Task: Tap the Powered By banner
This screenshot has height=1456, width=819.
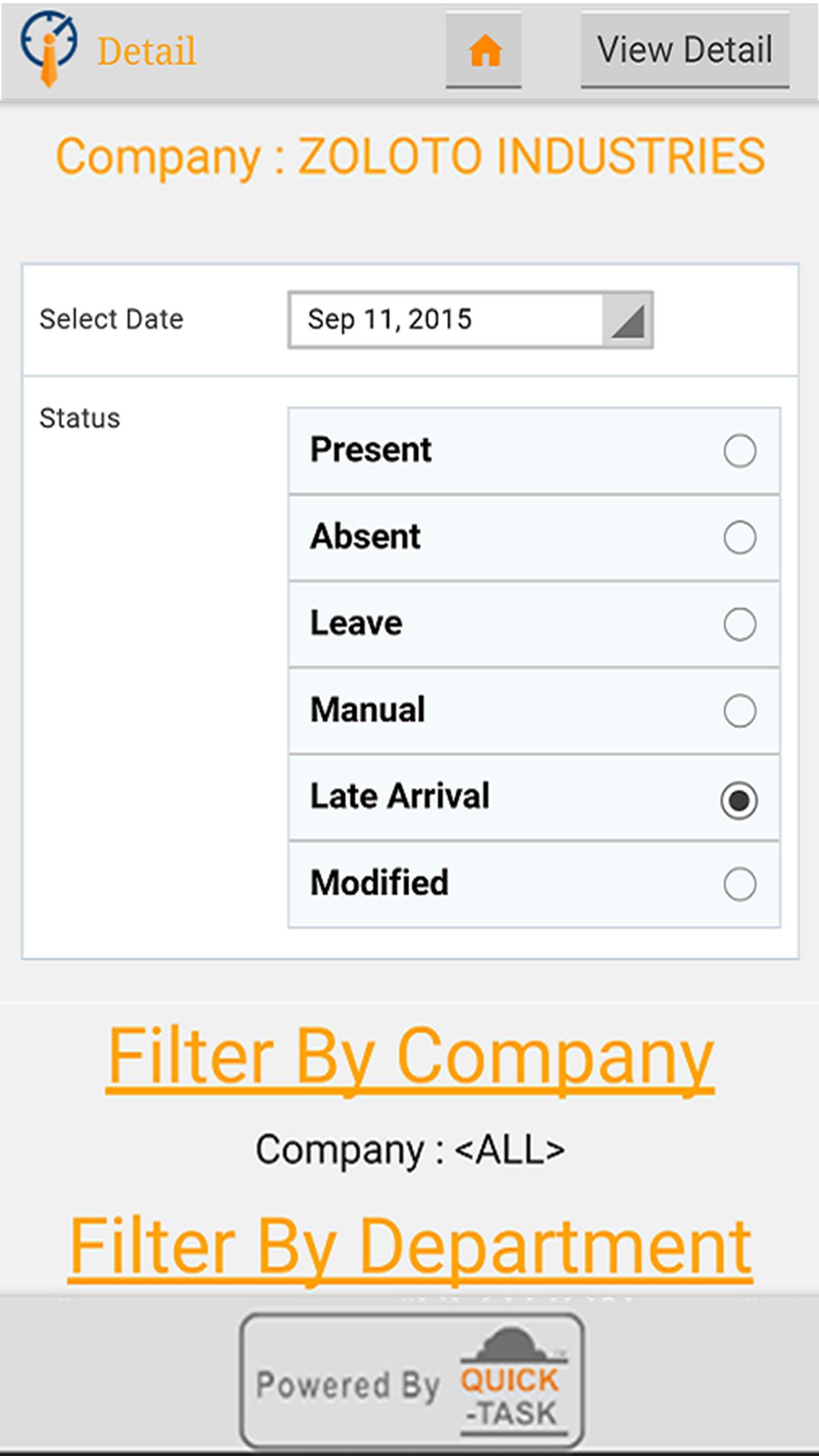Action: point(412,1381)
